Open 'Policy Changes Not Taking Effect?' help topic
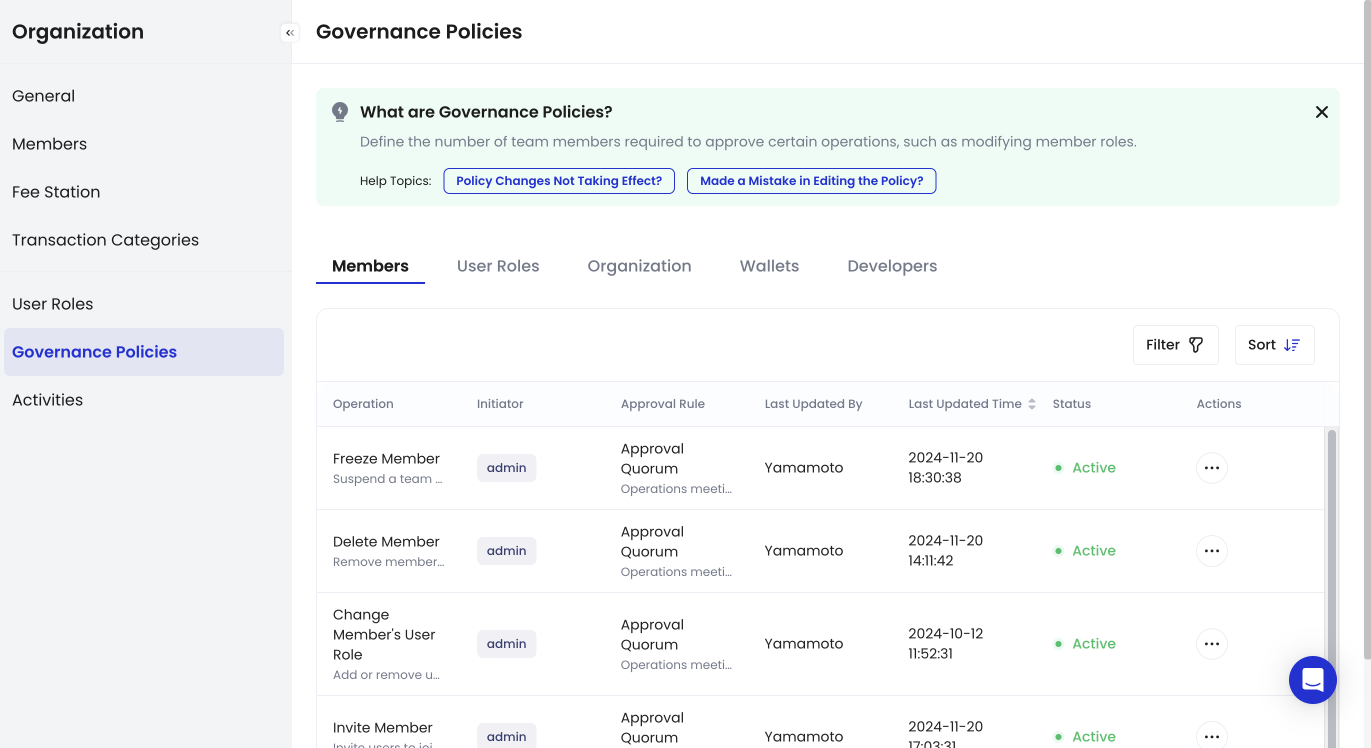The image size is (1371, 748). tap(559, 181)
